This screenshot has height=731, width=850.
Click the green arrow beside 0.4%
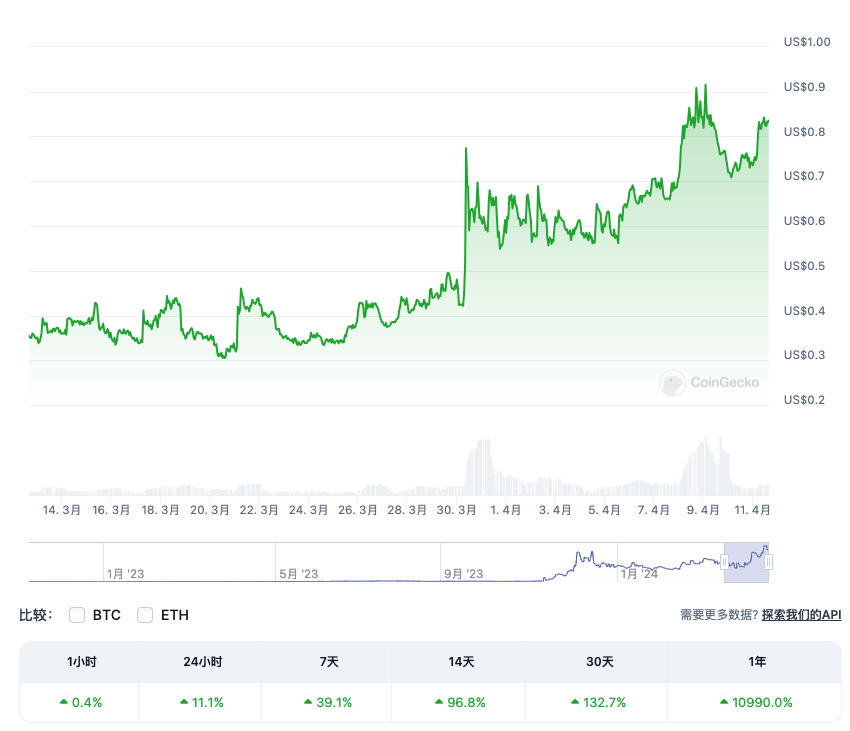click(65, 702)
